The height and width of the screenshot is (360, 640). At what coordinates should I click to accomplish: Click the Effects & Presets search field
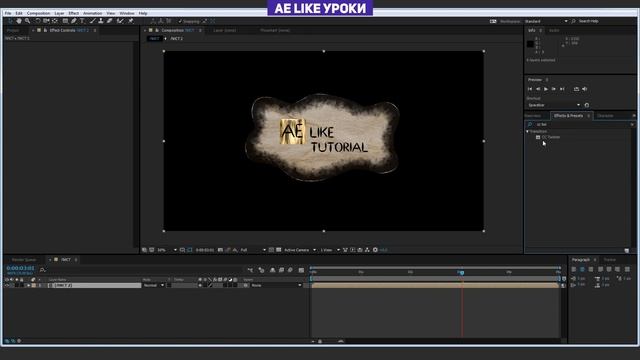(580, 124)
